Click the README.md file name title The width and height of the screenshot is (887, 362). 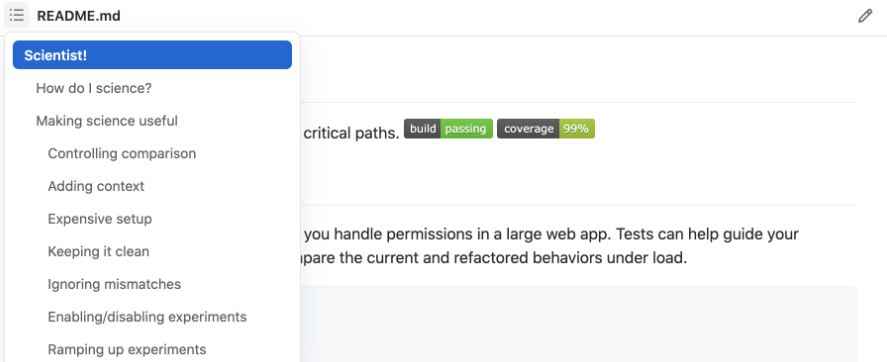pos(79,16)
